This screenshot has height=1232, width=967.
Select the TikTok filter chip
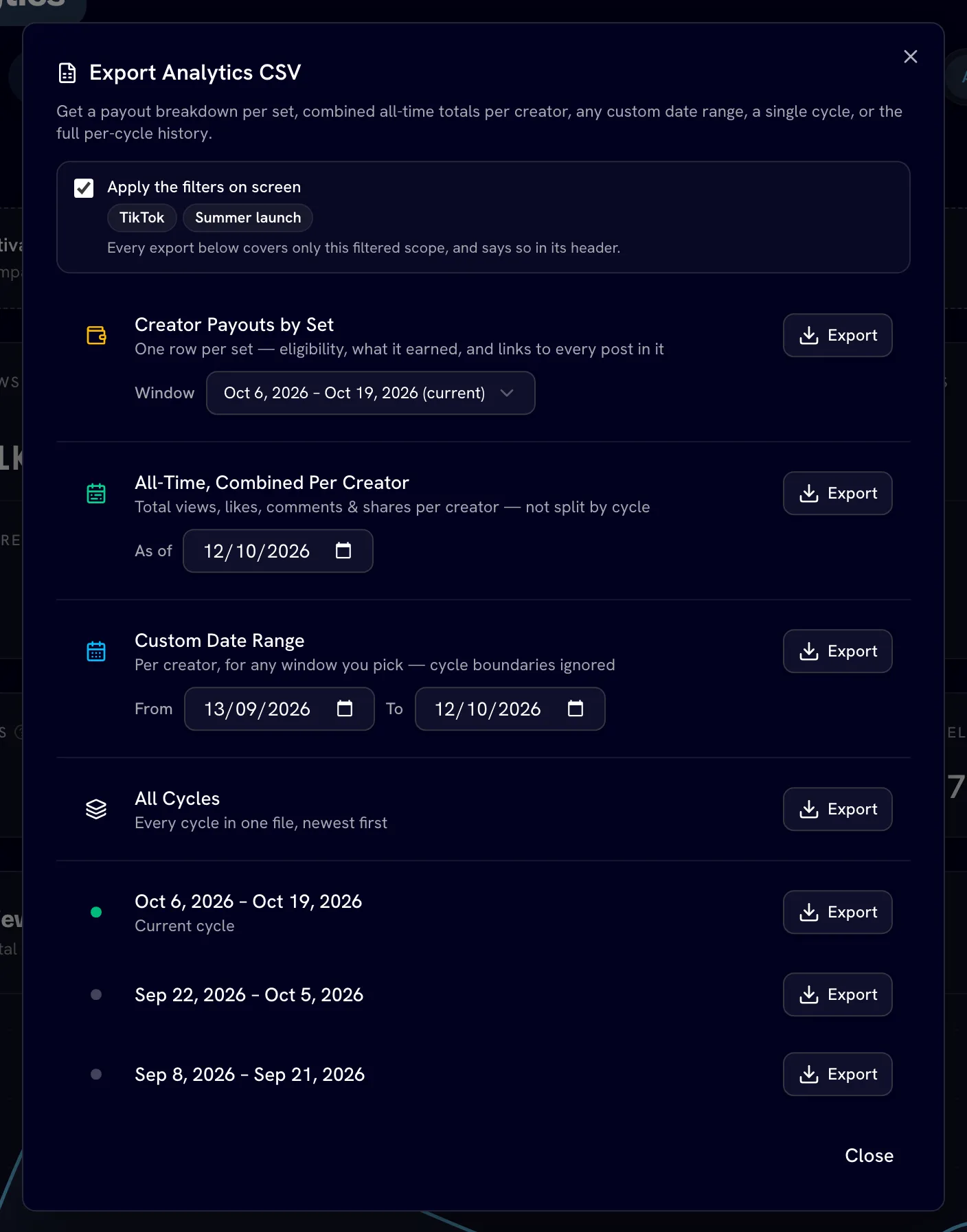tap(142, 218)
